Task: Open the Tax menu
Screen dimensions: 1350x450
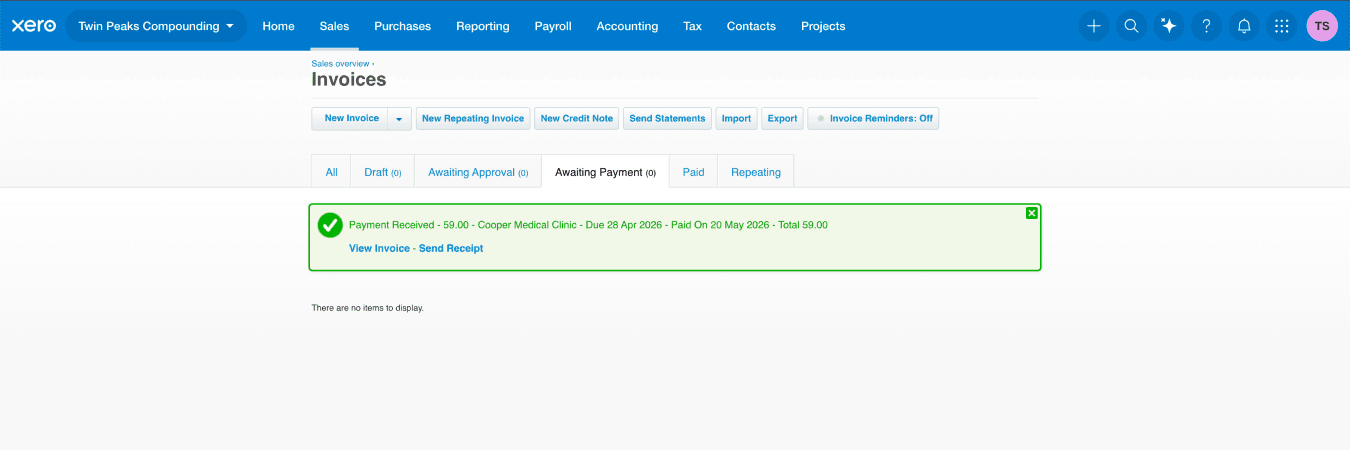Action: [692, 26]
